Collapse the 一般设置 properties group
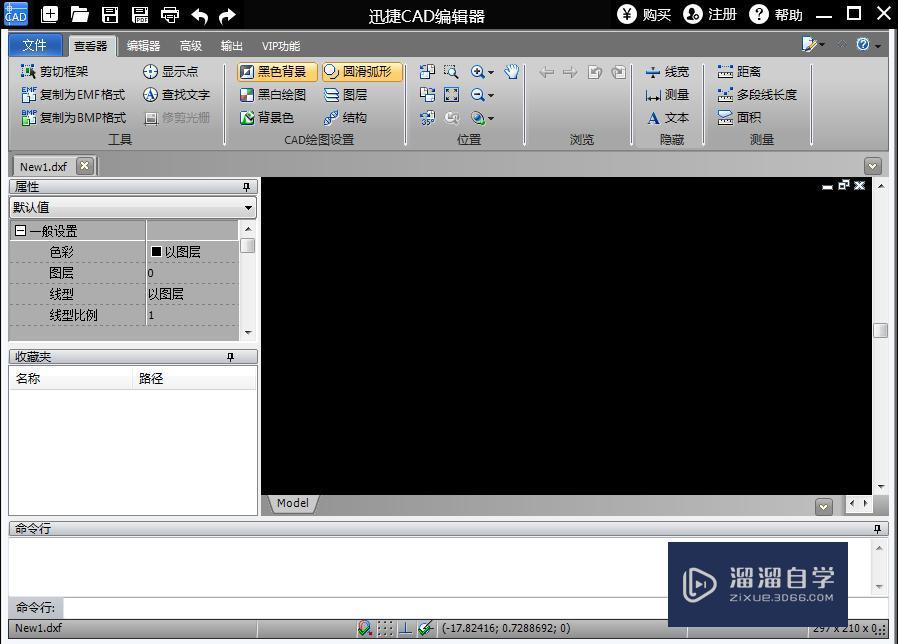This screenshot has height=644, width=898. [20, 230]
